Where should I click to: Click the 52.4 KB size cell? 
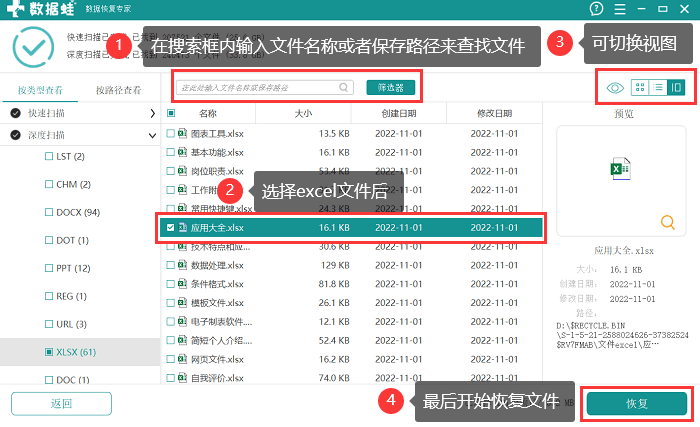pos(334,340)
